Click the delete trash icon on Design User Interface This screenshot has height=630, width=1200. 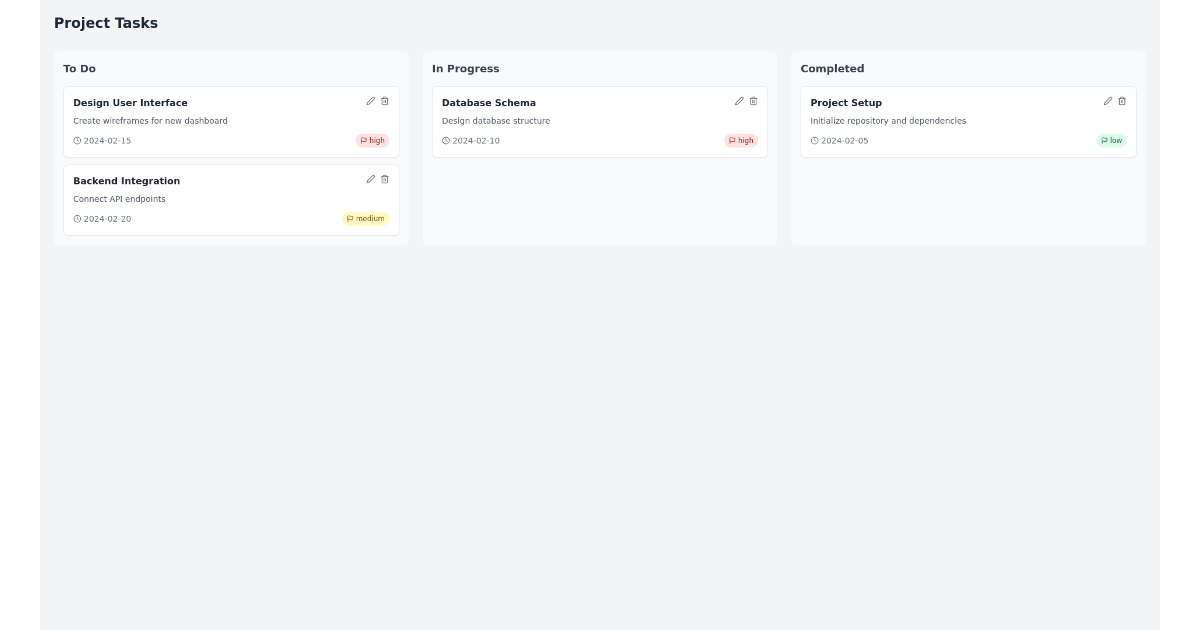(385, 101)
